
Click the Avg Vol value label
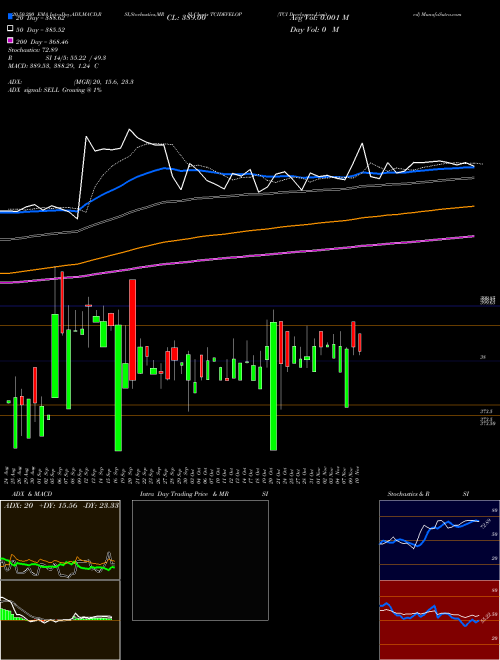(319, 18)
